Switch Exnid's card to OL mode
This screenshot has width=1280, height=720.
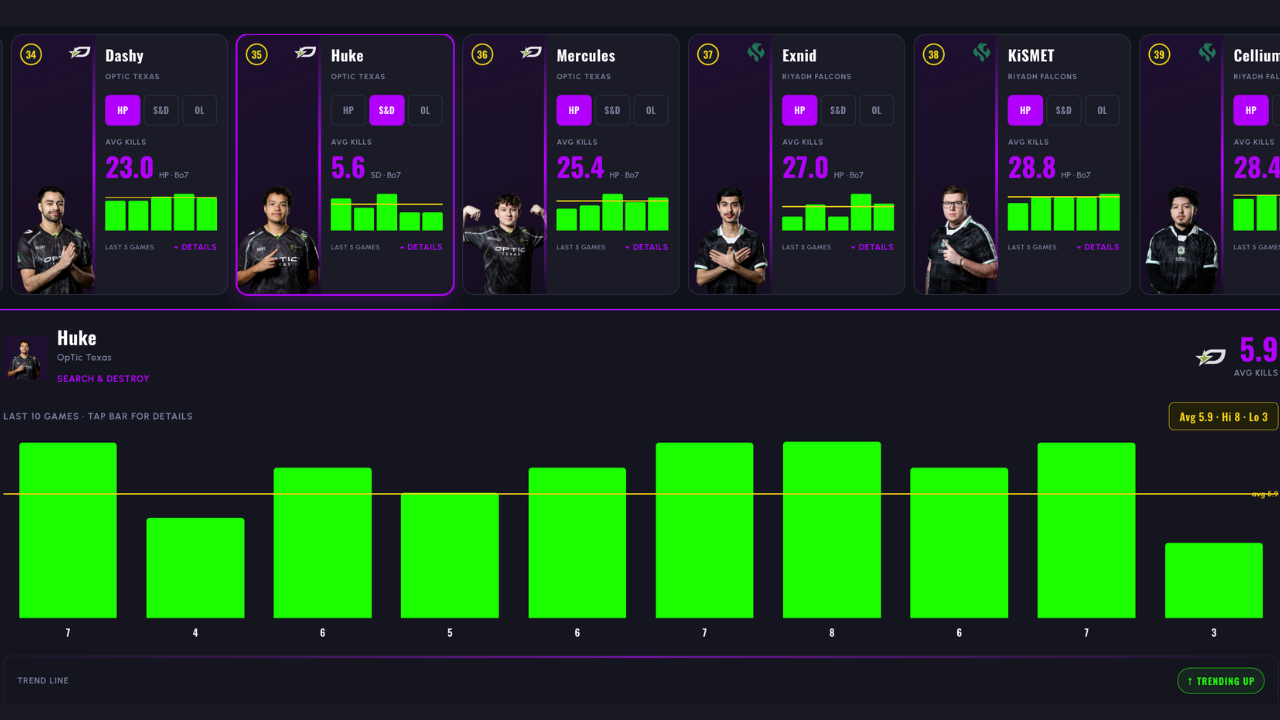tap(877, 110)
